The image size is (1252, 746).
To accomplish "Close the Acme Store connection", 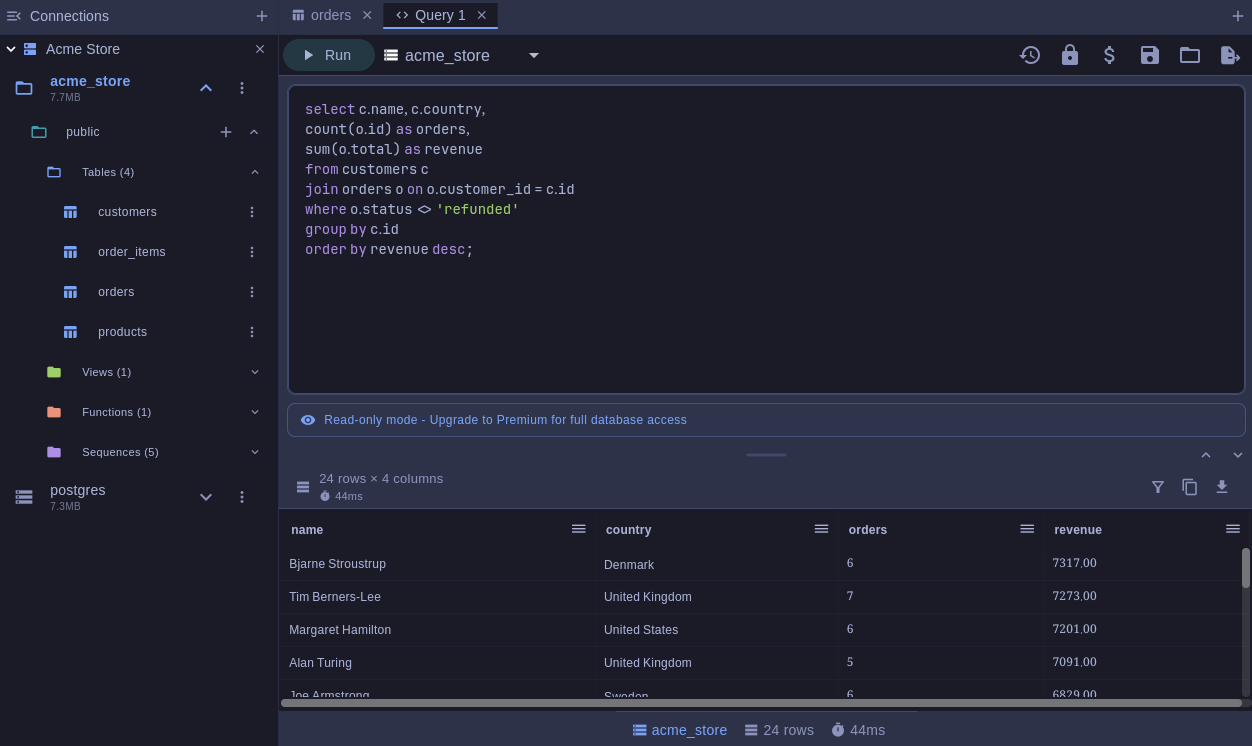I will pos(260,49).
